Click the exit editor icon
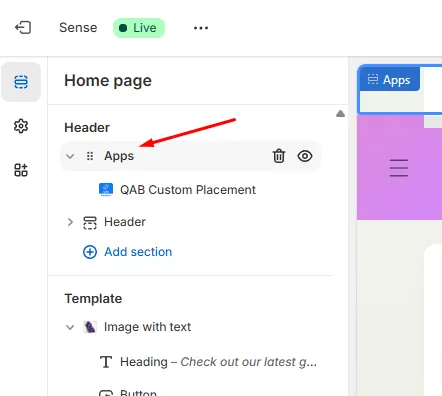Screen dimensions: 442x396 23,28
